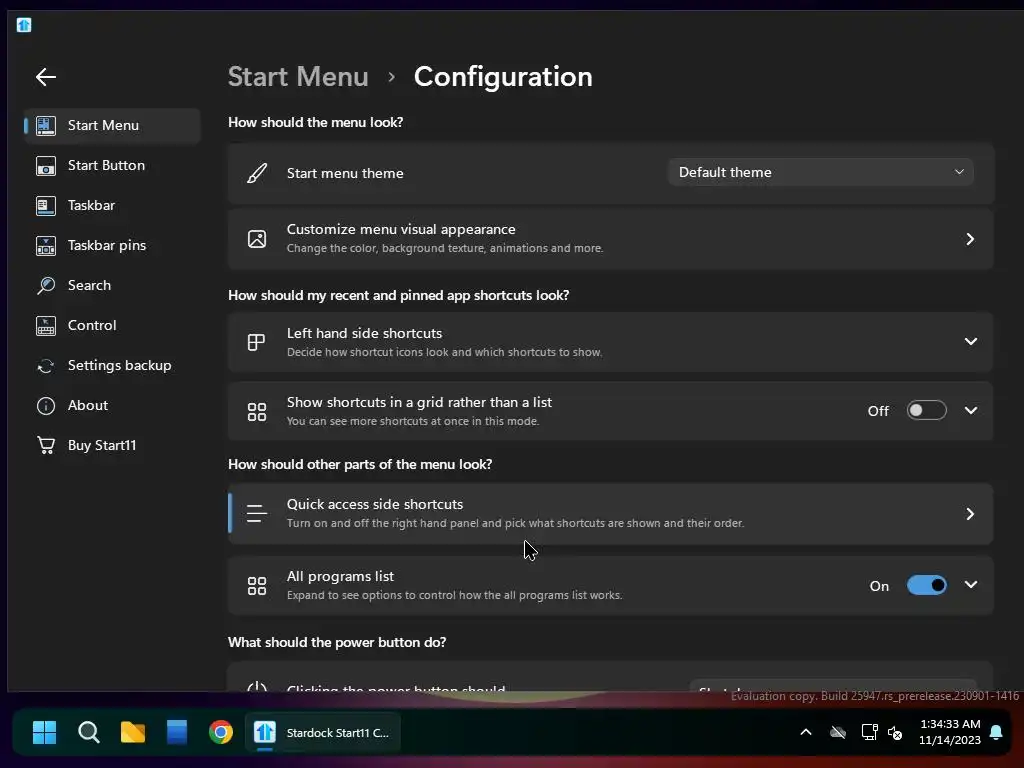1024x768 pixels.
Task: Click the Start Menu sidebar icon
Action: click(x=46, y=125)
